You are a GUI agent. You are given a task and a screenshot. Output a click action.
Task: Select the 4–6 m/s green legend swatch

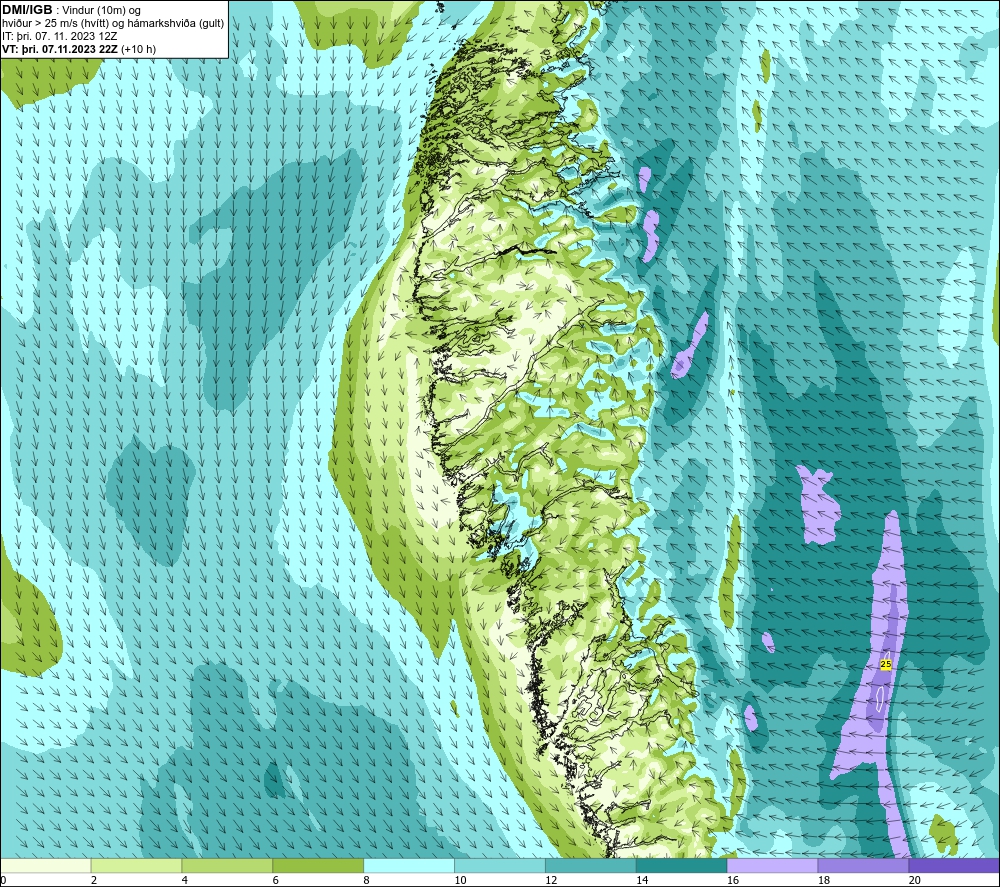[227, 865]
